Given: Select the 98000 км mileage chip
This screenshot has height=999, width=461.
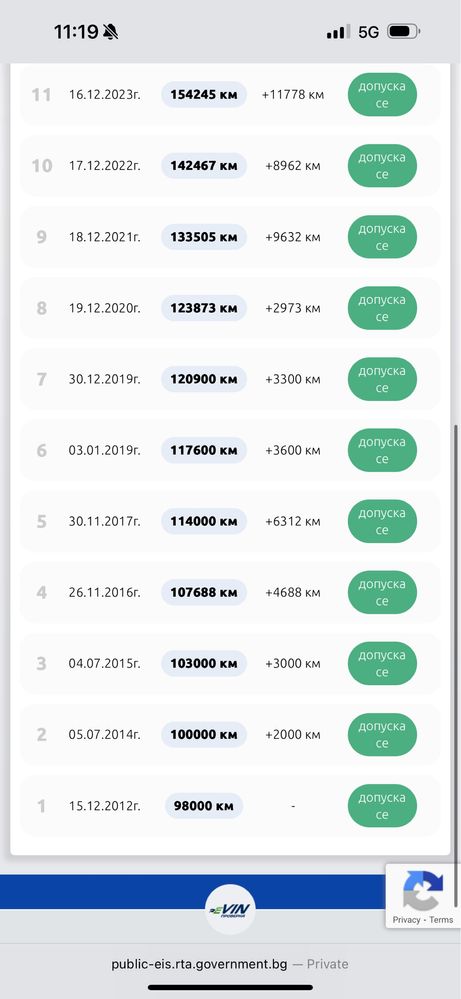Looking at the screenshot, I should click(204, 806).
